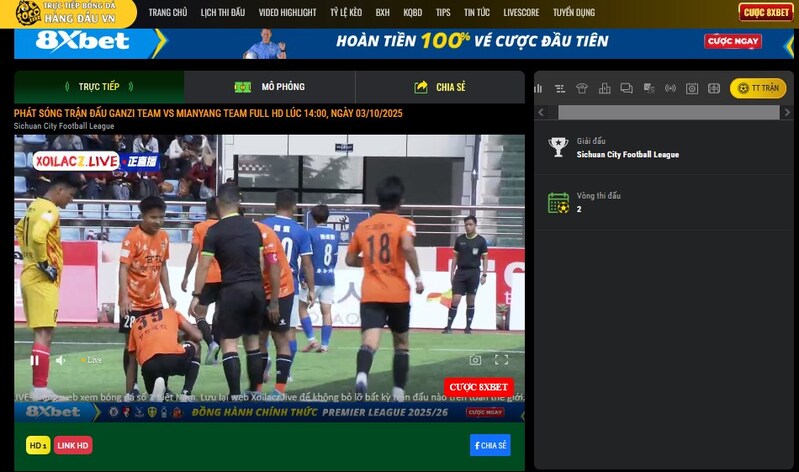Toggle fullscreen mode on the video
The width and height of the screenshot is (799, 472).
(502, 360)
